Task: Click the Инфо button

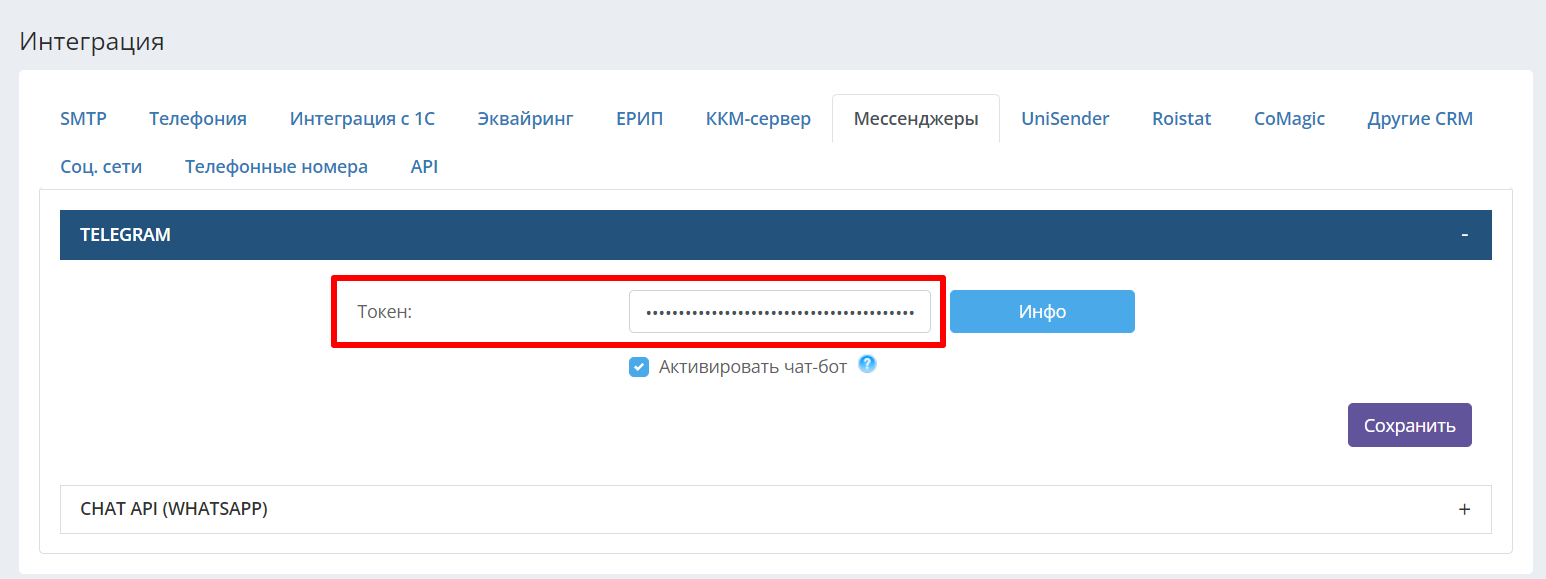Action: (1042, 312)
